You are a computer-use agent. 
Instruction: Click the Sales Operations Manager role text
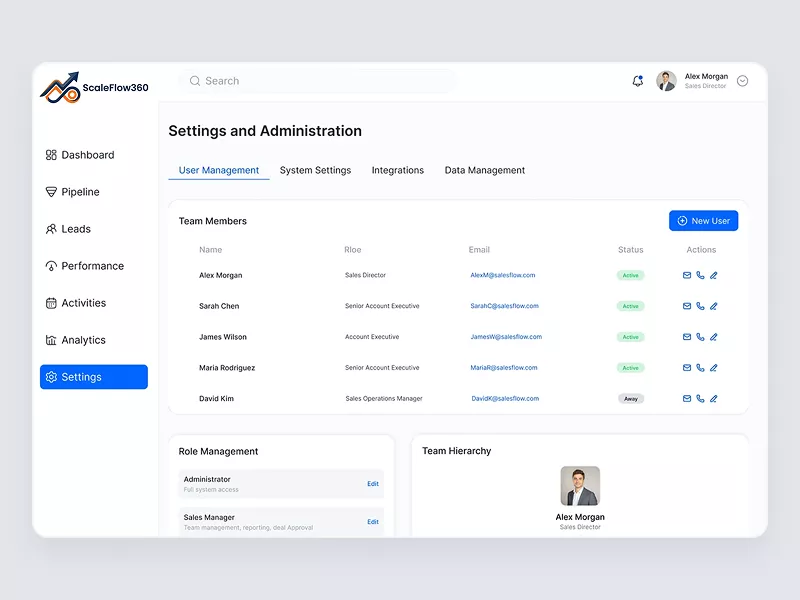coord(384,398)
